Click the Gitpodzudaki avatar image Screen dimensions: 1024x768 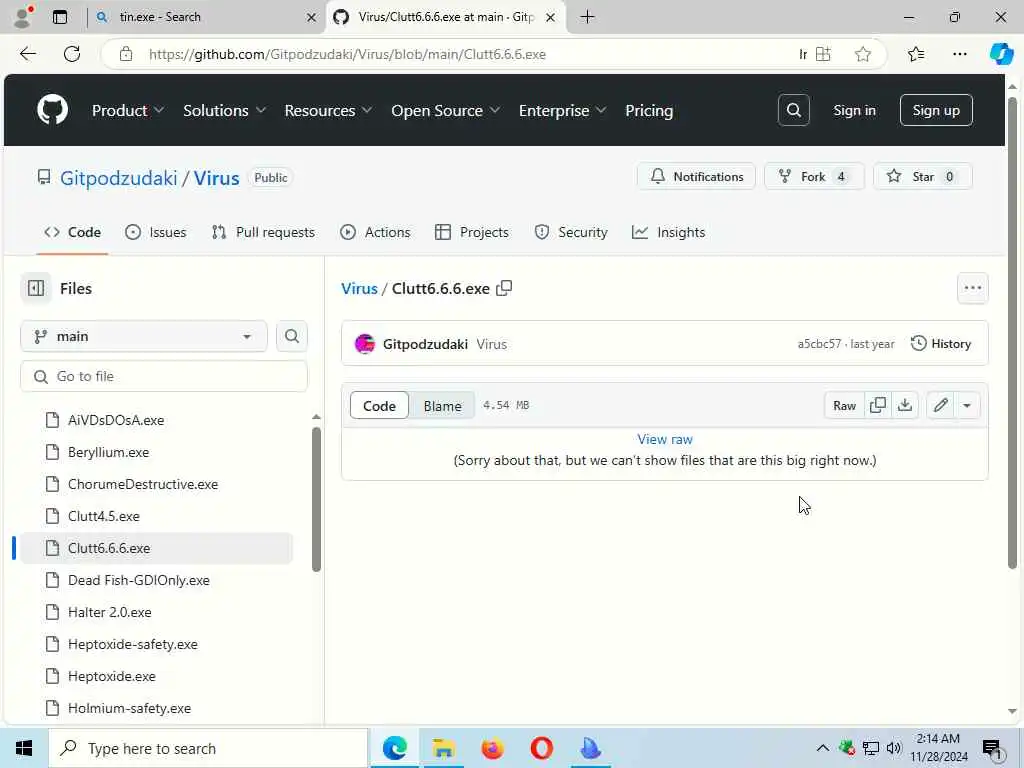(x=364, y=344)
